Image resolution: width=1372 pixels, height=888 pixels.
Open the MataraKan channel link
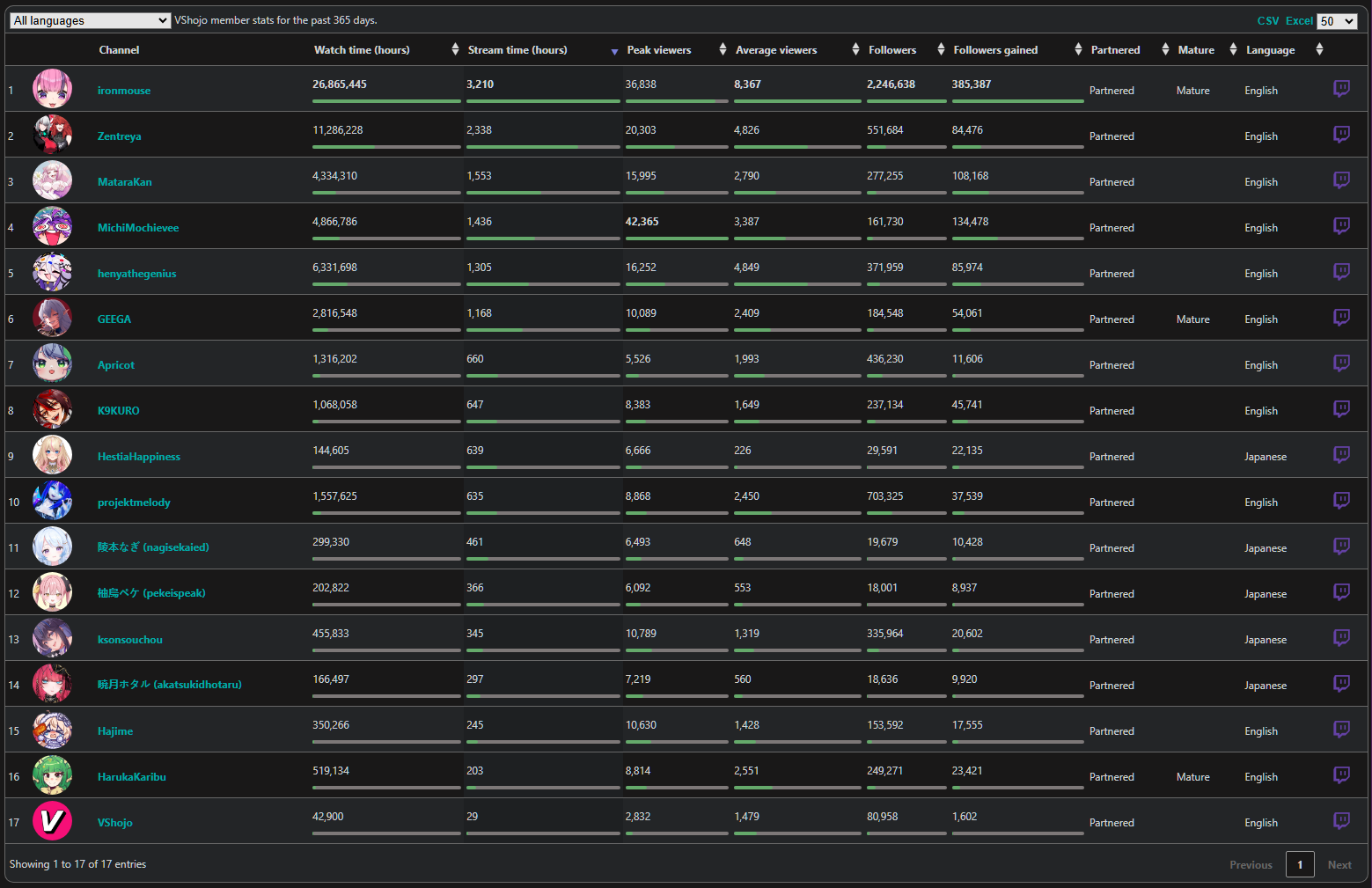[124, 182]
